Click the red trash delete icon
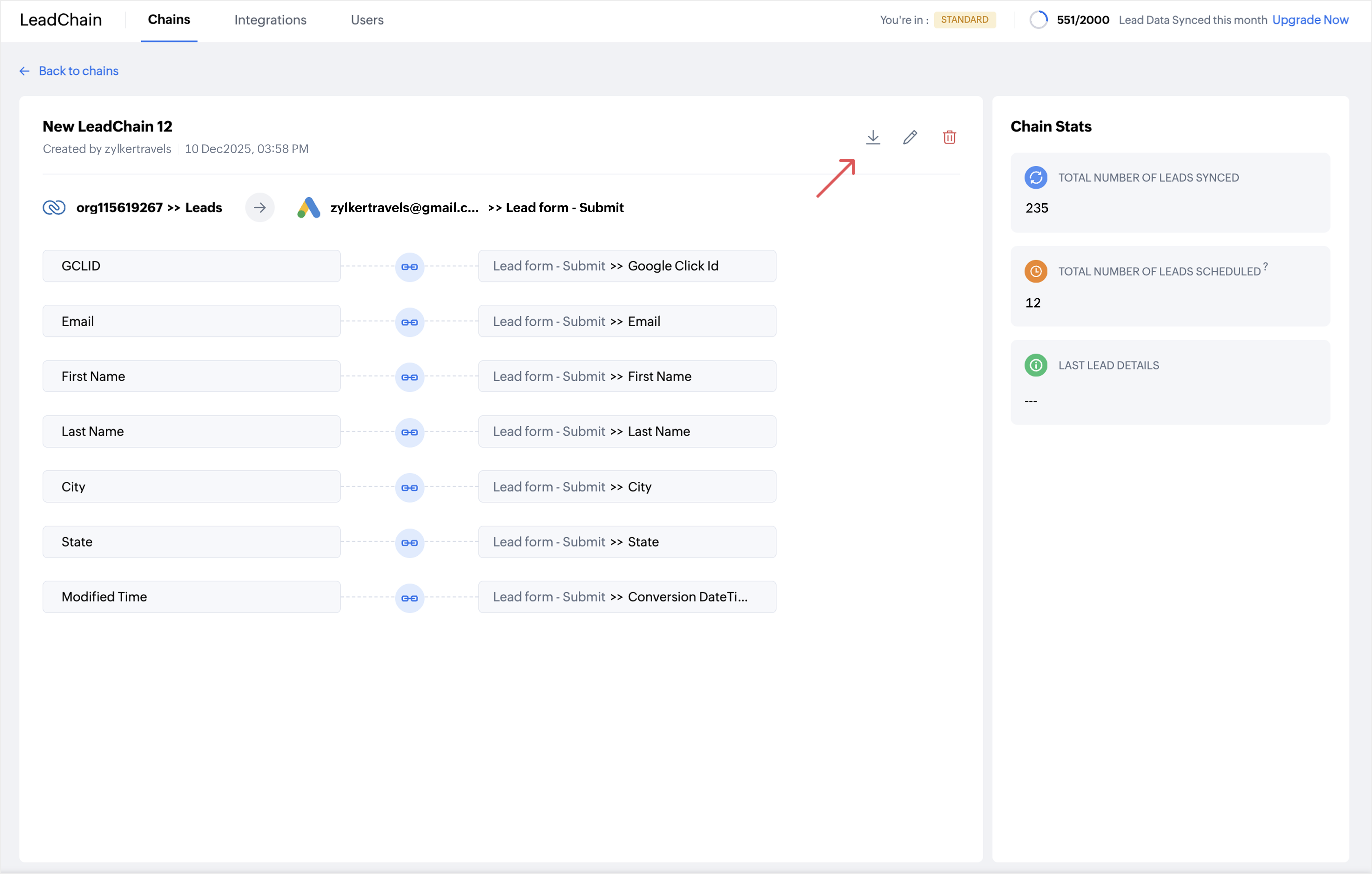The height and width of the screenshot is (874, 1372). click(x=949, y=137)
